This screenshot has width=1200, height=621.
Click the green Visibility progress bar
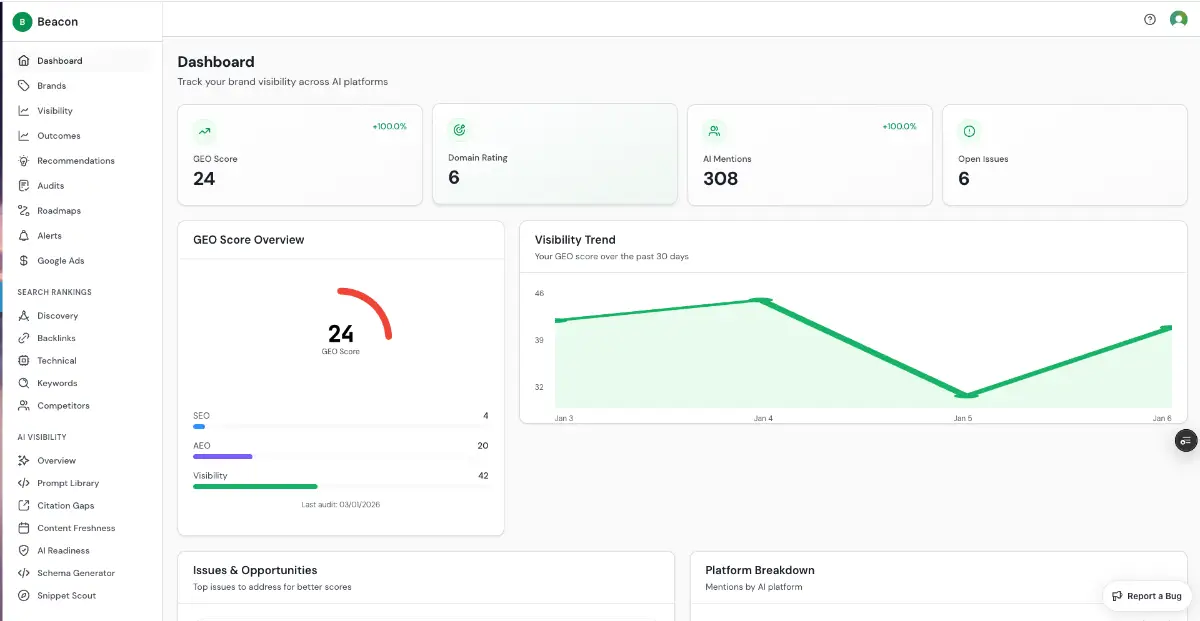[x=255, y=487]
